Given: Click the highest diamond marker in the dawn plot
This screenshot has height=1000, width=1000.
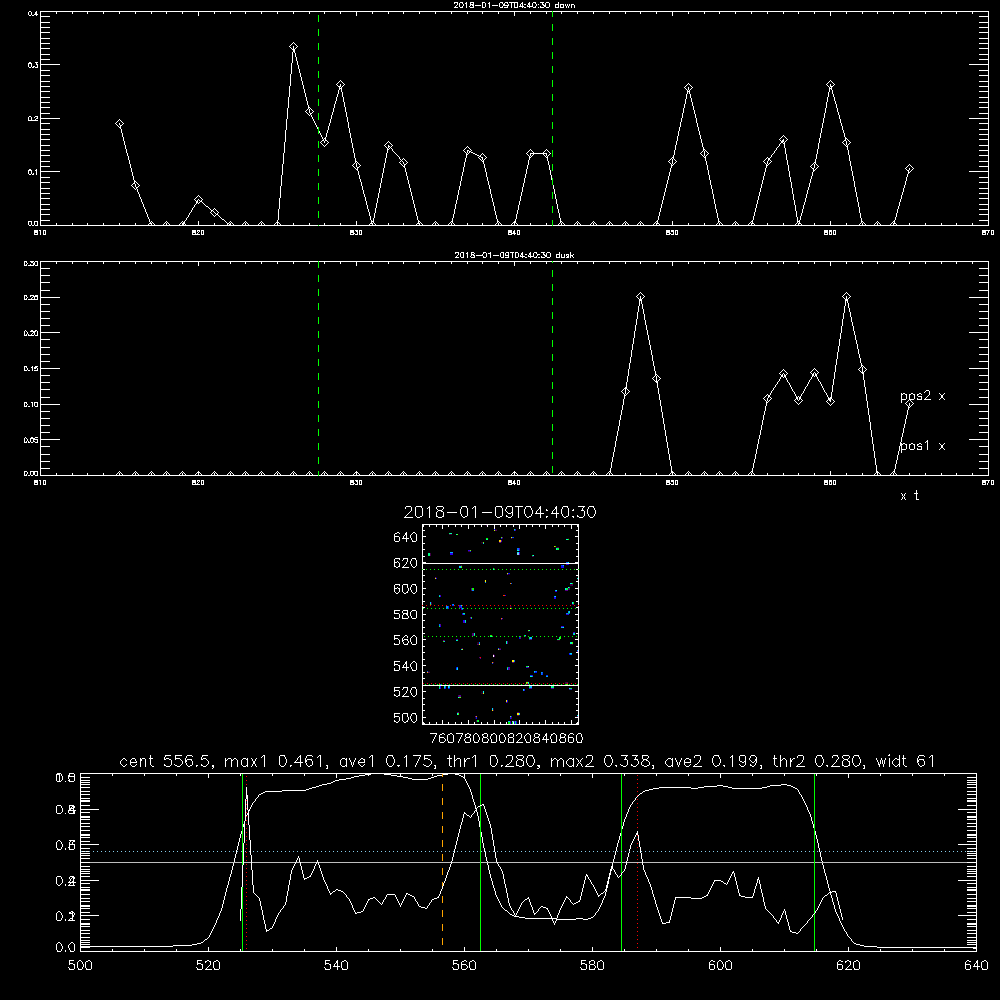Looking at the screenshot, I should pos(293,47).
